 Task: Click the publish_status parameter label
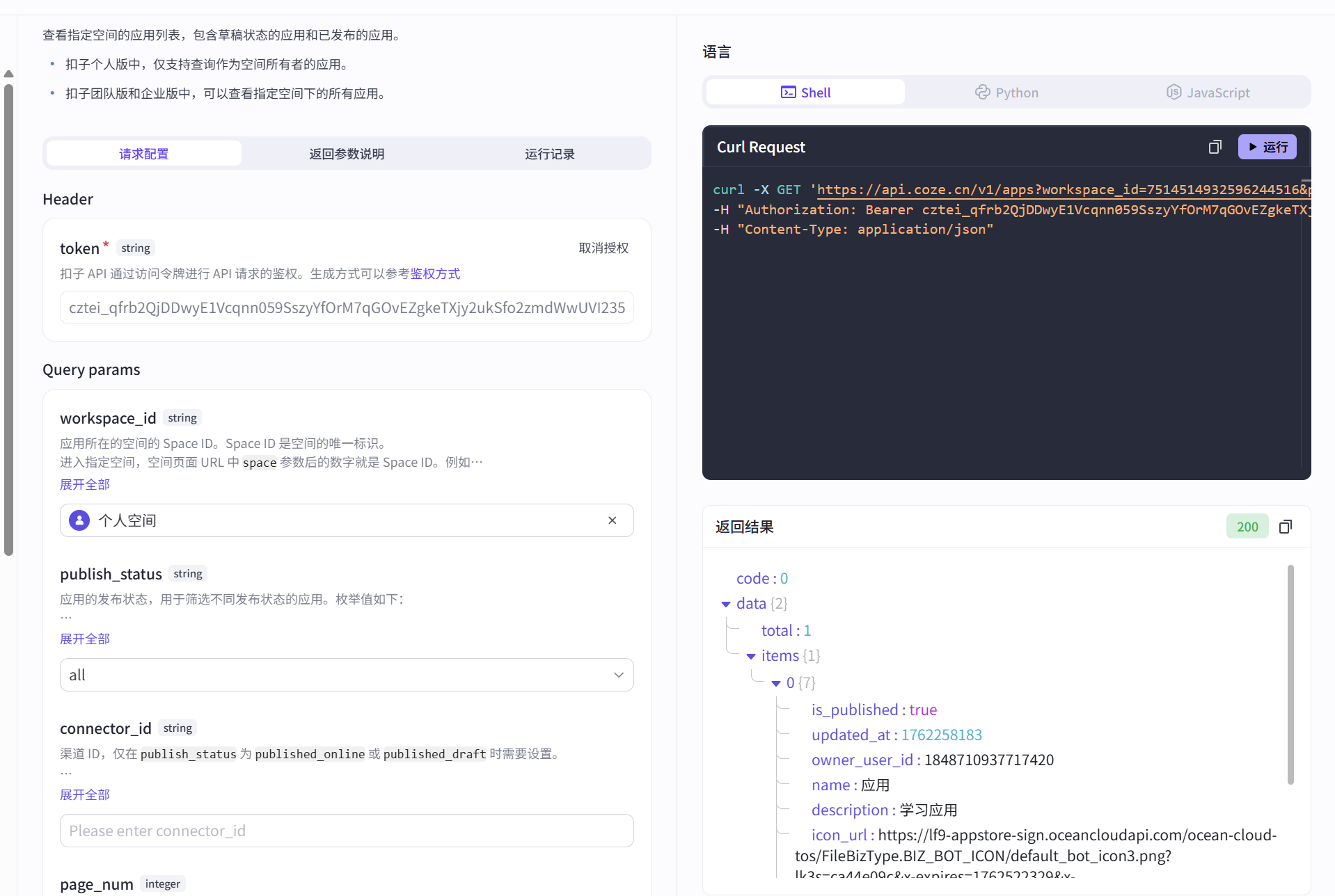(x=111, y=574)
